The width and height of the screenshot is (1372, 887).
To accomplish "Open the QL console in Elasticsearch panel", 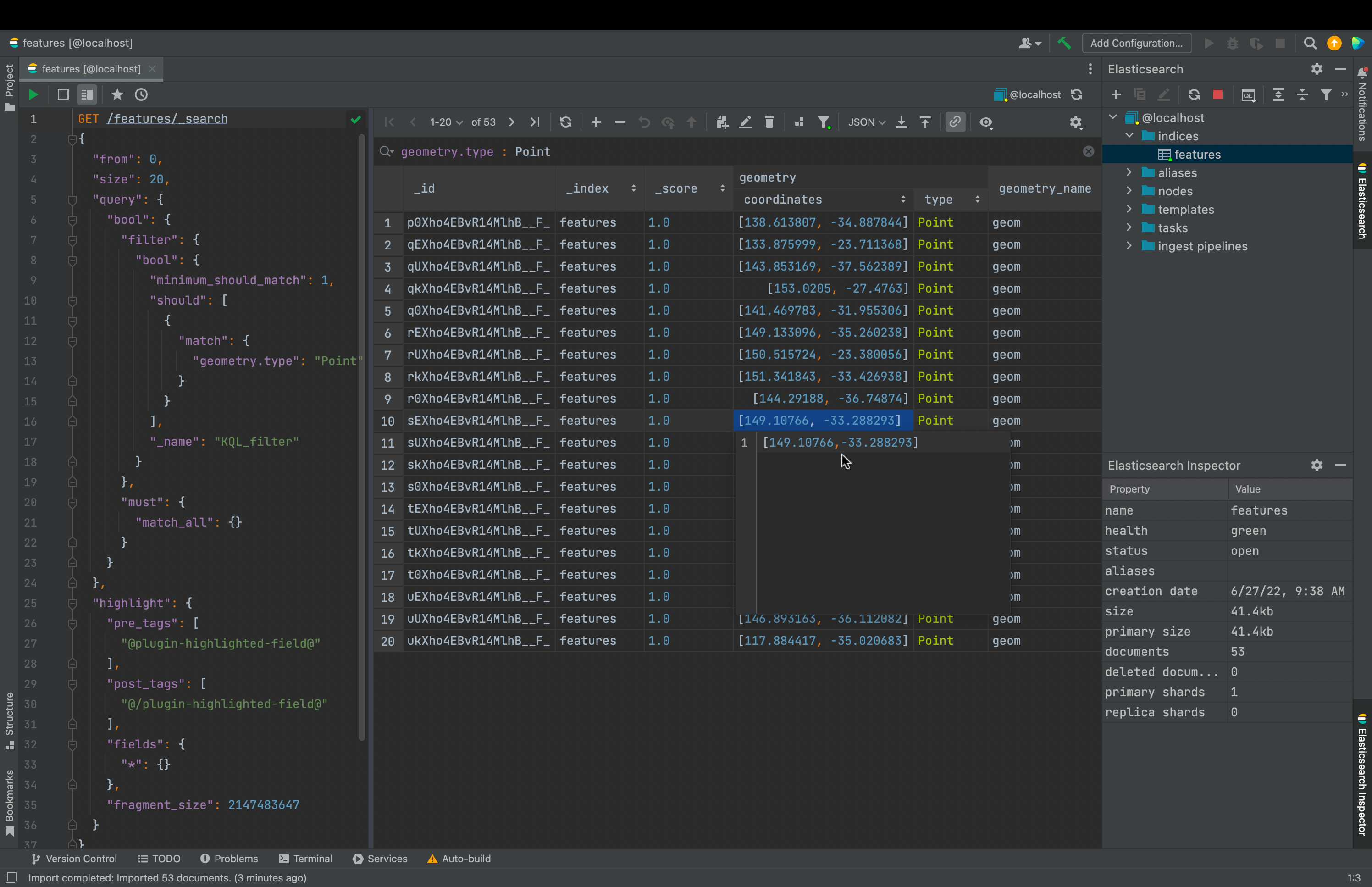I will 1248,94.
